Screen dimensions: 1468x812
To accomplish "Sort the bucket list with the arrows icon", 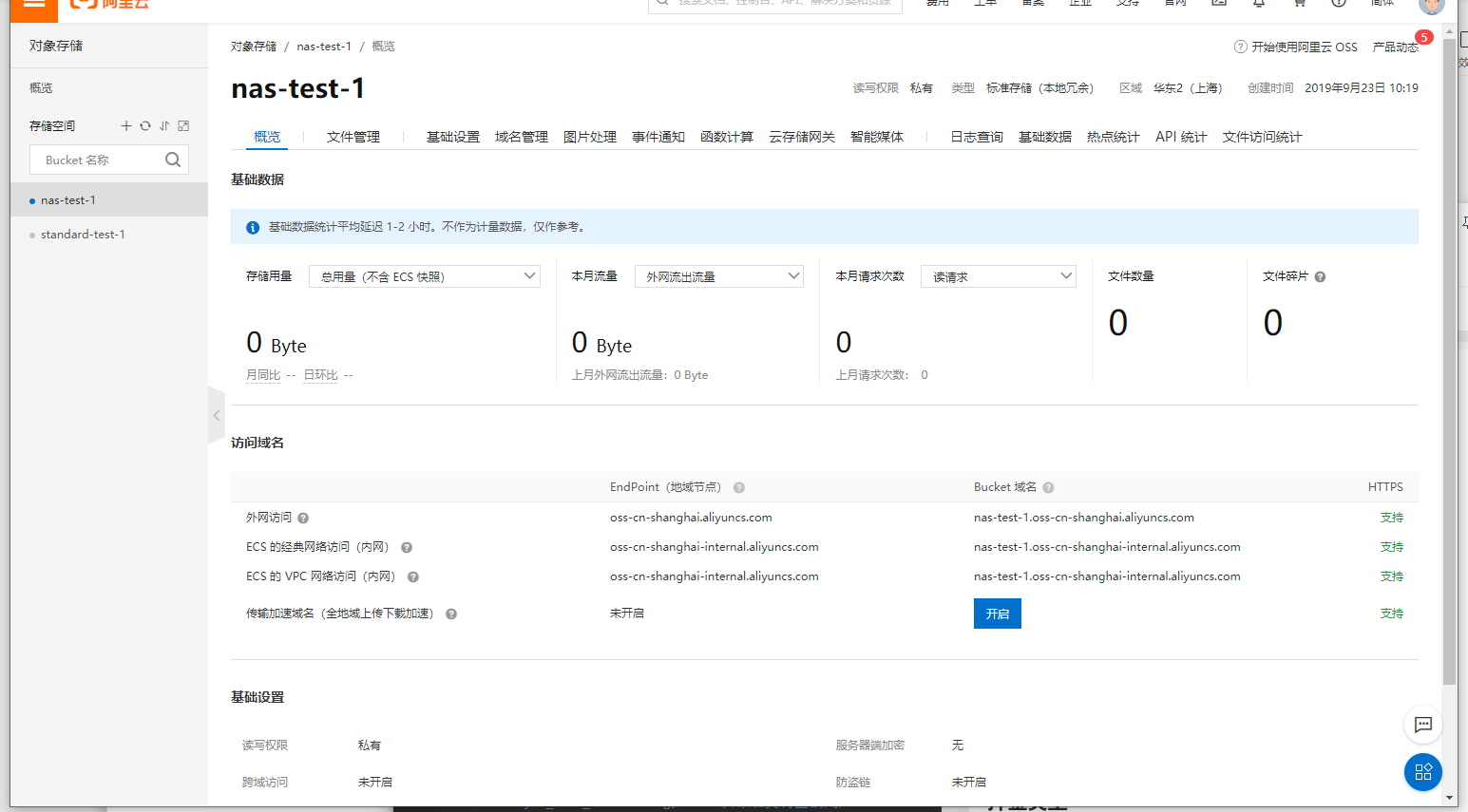I will point(164,125).
